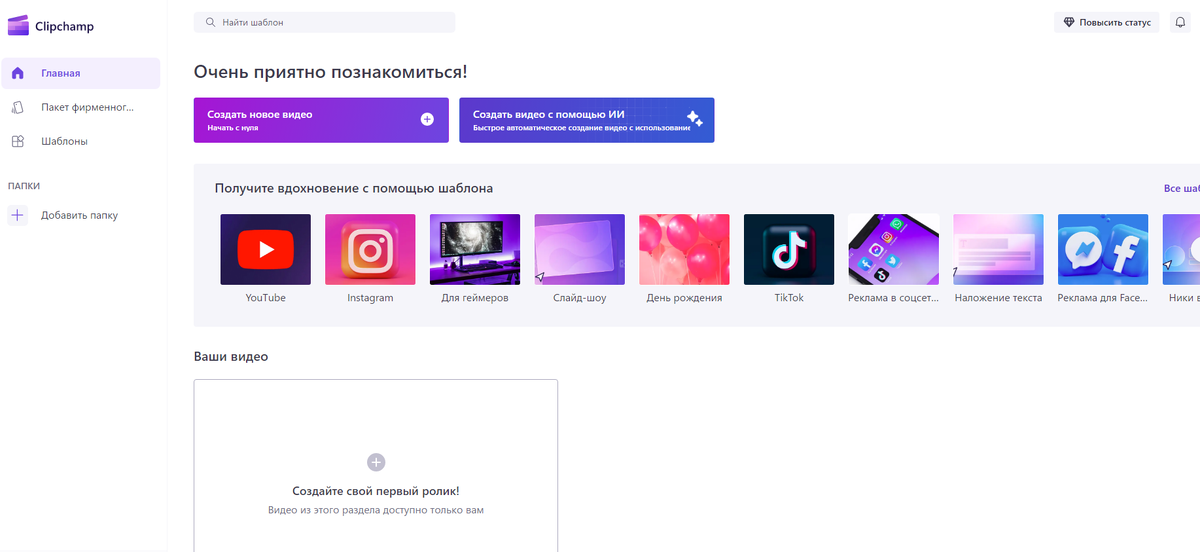Viewport: 1200px width, 552px height.
Task: Select the YouTube template thumbnail
Action: click(266, 250)
